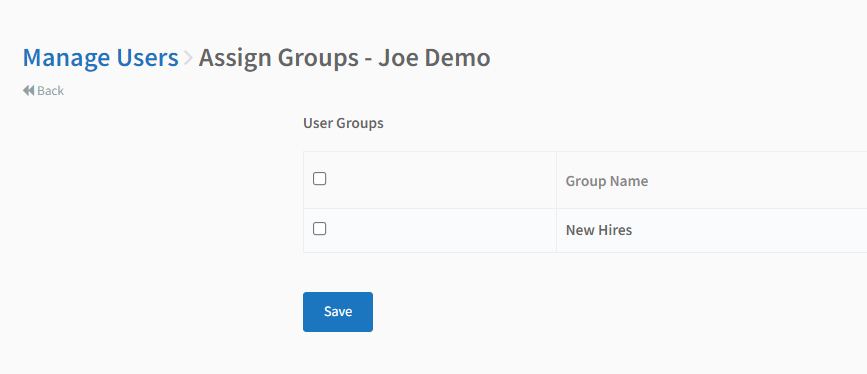Click the Group Name column header

tap(607, 181)
